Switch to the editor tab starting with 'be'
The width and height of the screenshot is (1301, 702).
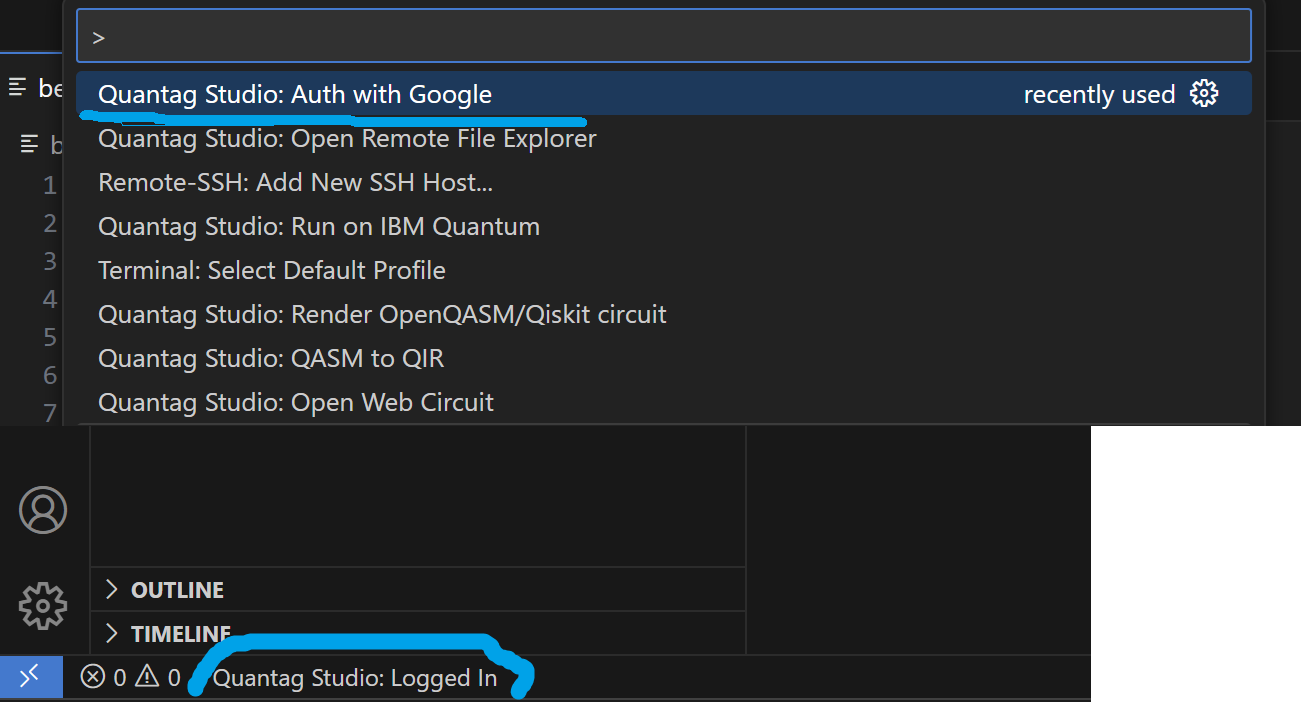(x=40, y=88)
